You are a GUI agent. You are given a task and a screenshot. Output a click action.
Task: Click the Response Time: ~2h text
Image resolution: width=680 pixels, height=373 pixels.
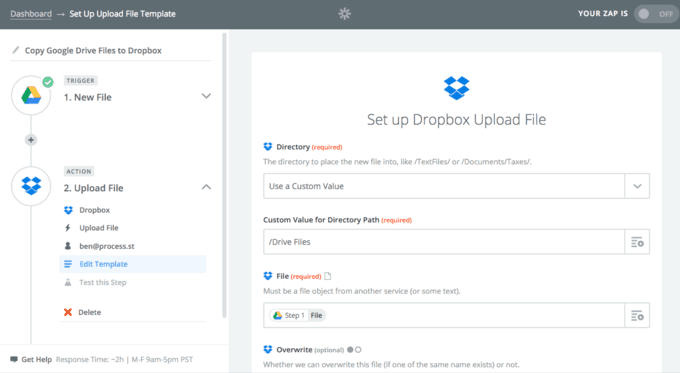click(90, 359)
